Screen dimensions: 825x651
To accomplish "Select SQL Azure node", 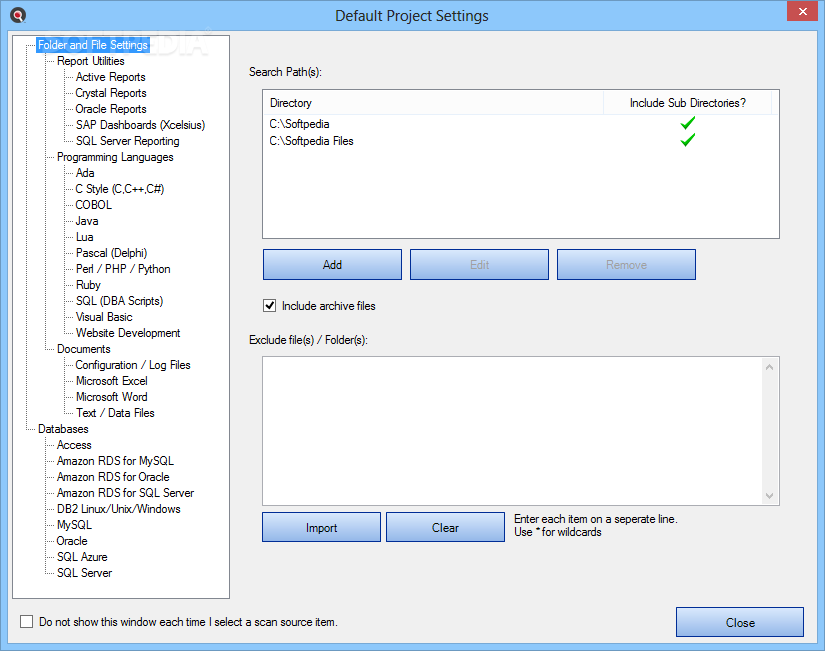I will 82,557.
